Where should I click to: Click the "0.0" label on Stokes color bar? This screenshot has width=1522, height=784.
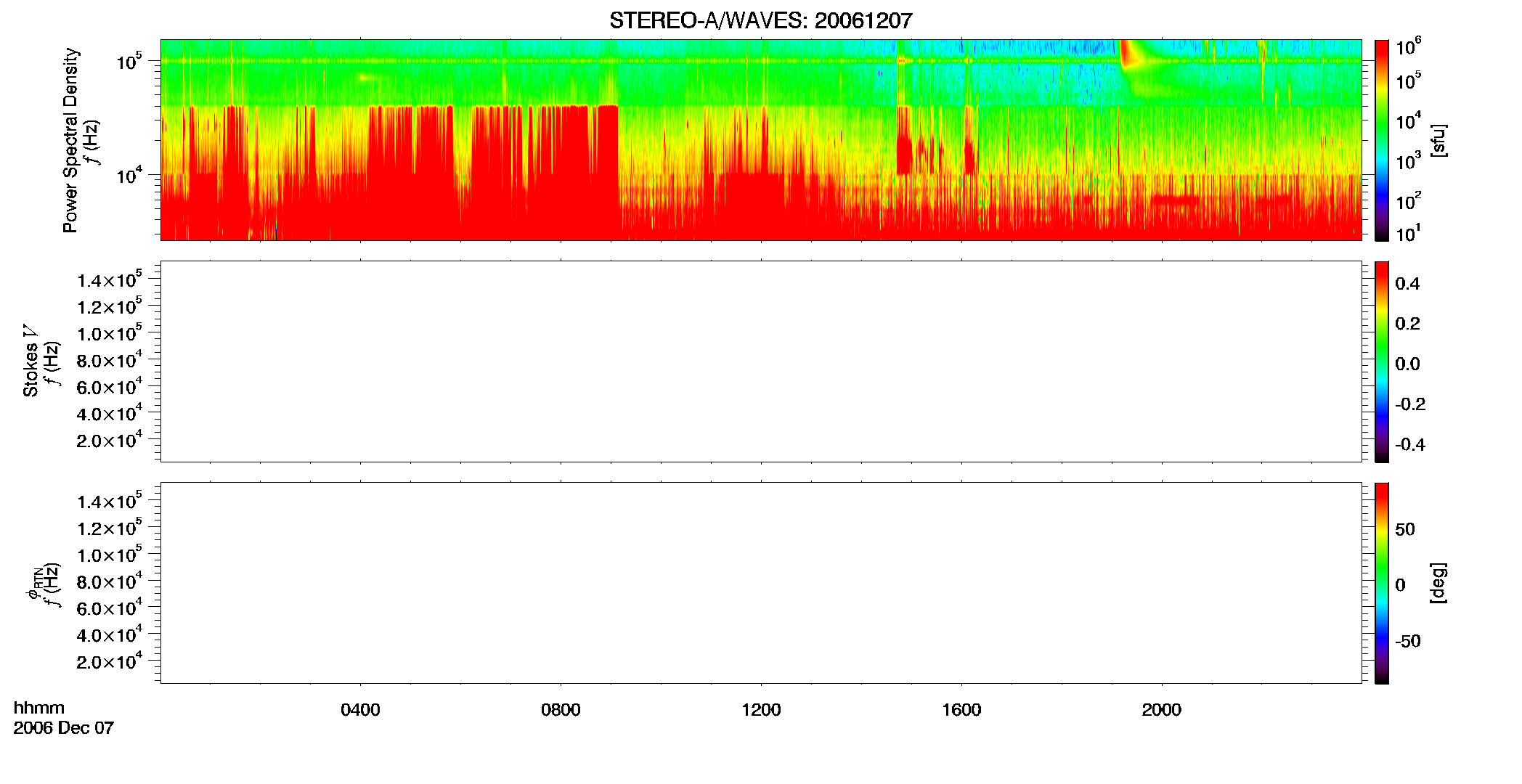click(1407, 364)
